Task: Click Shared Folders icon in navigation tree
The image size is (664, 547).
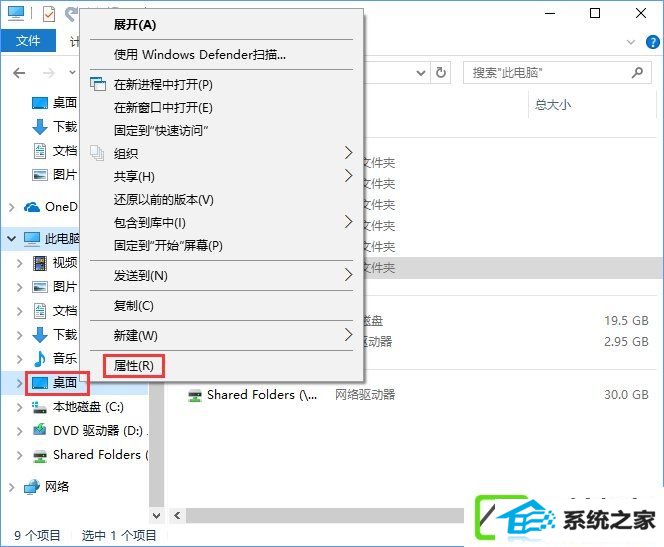Action: pos(40,456)
